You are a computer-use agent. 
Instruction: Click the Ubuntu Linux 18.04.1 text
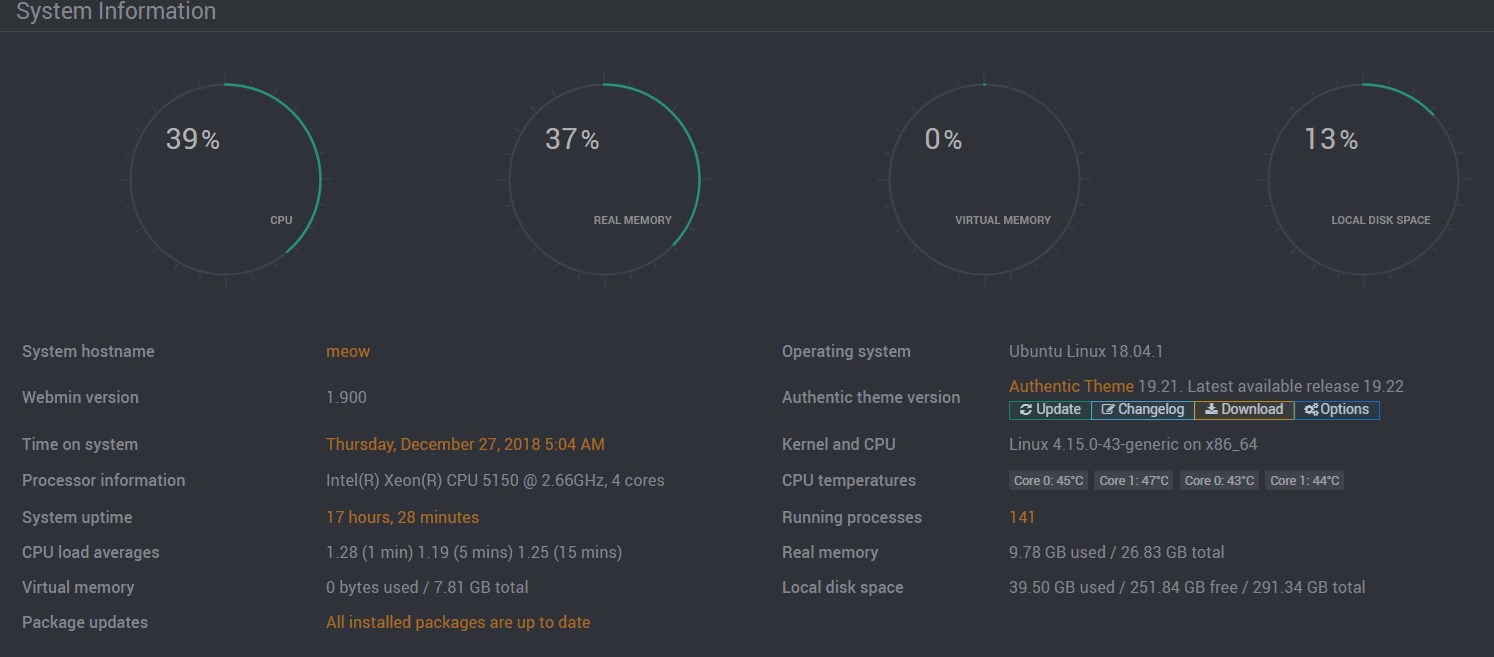click(1086, 351)
